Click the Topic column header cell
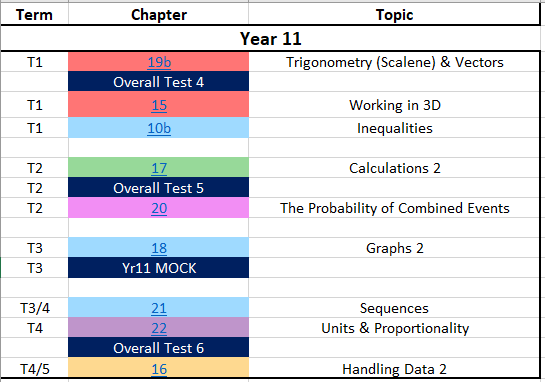This screenshot has width=545, height=382. 394,15
